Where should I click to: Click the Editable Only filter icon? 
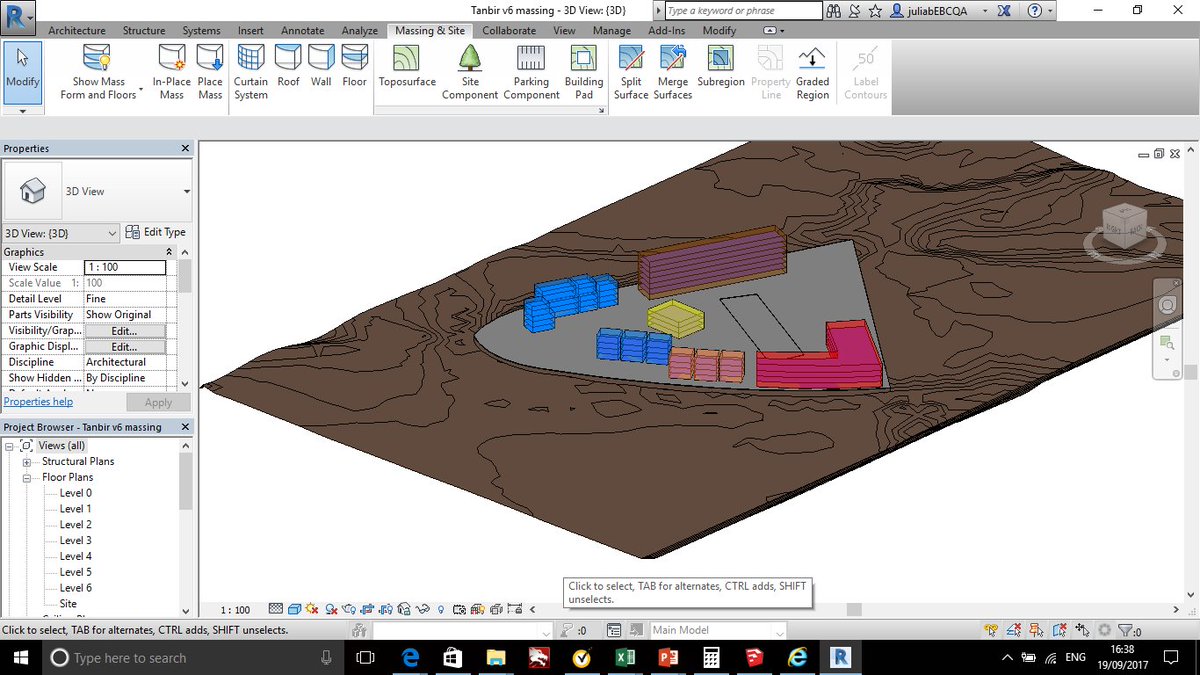[568, 630]
